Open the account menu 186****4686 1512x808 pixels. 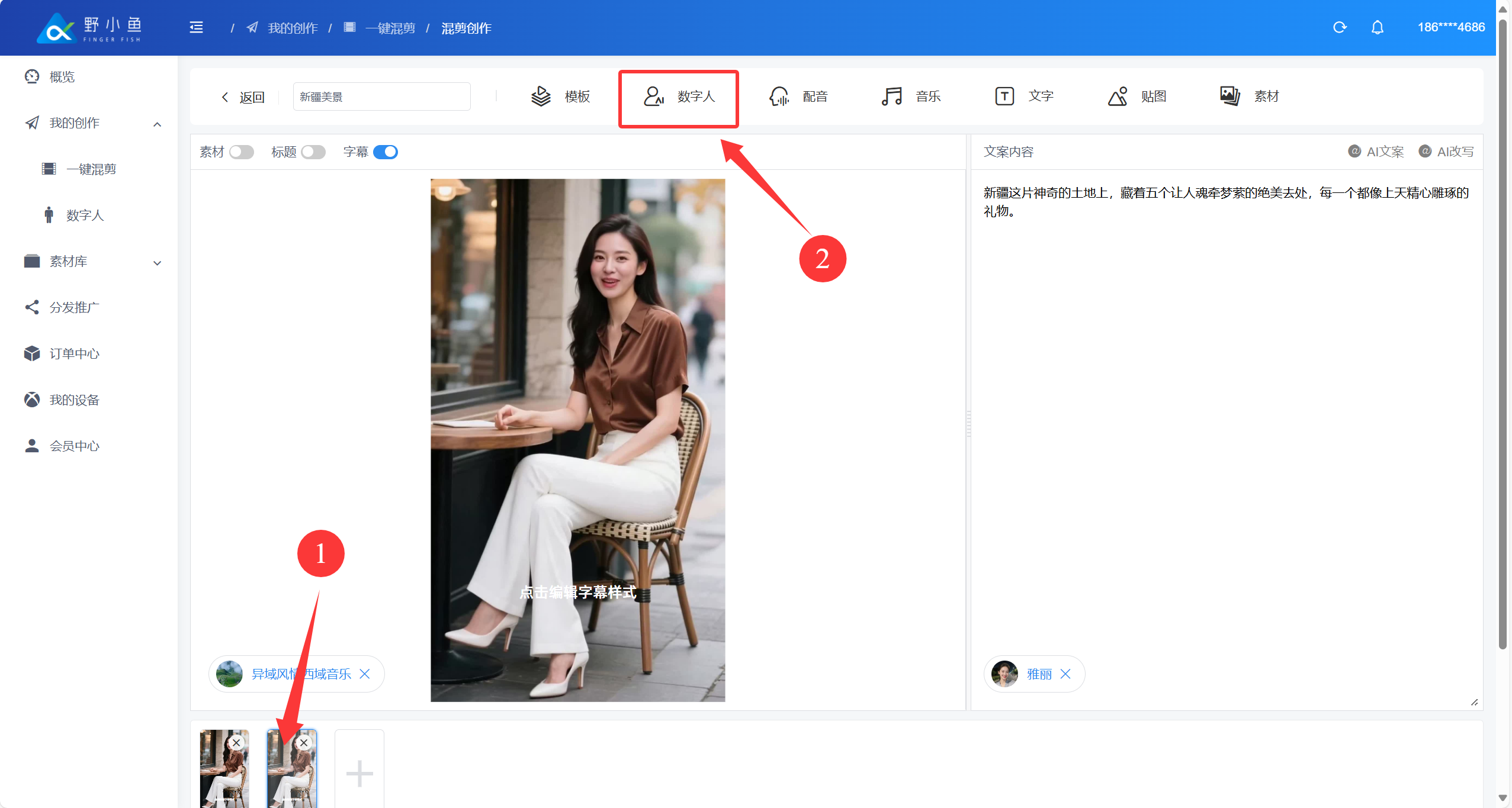1450,28
